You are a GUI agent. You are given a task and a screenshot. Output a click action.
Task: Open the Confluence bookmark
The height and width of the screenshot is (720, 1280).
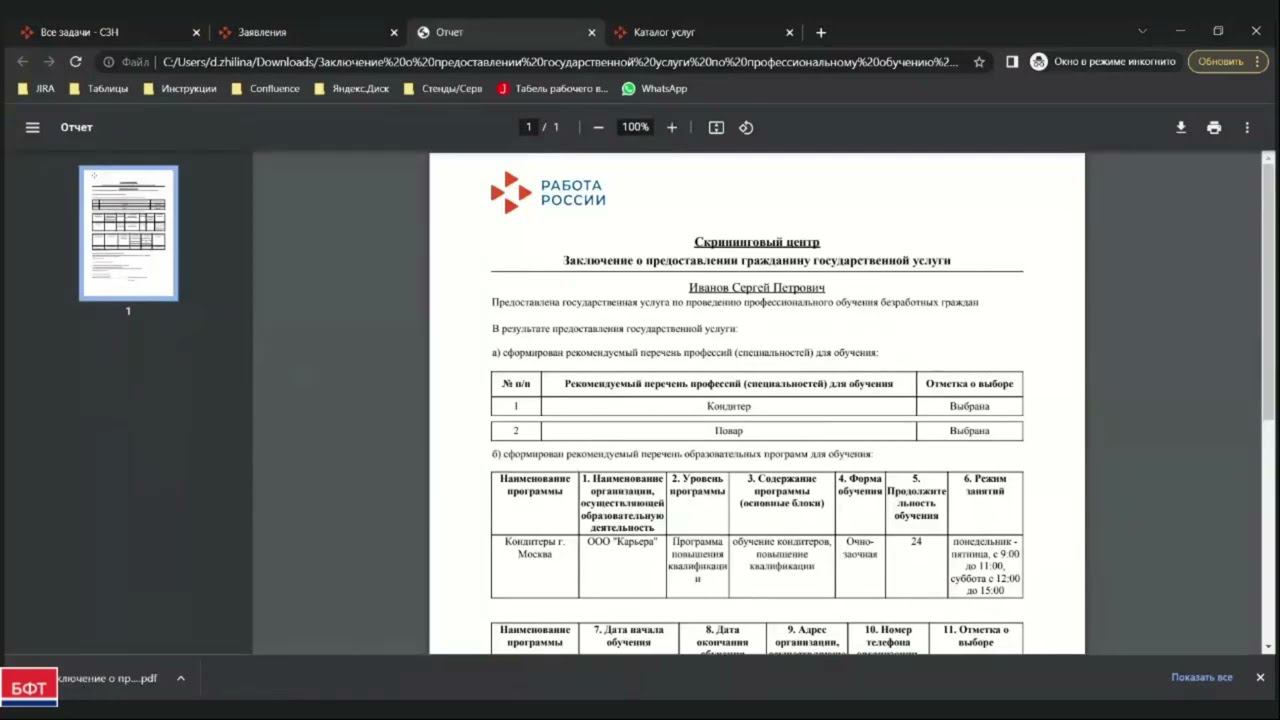[265, 88]
